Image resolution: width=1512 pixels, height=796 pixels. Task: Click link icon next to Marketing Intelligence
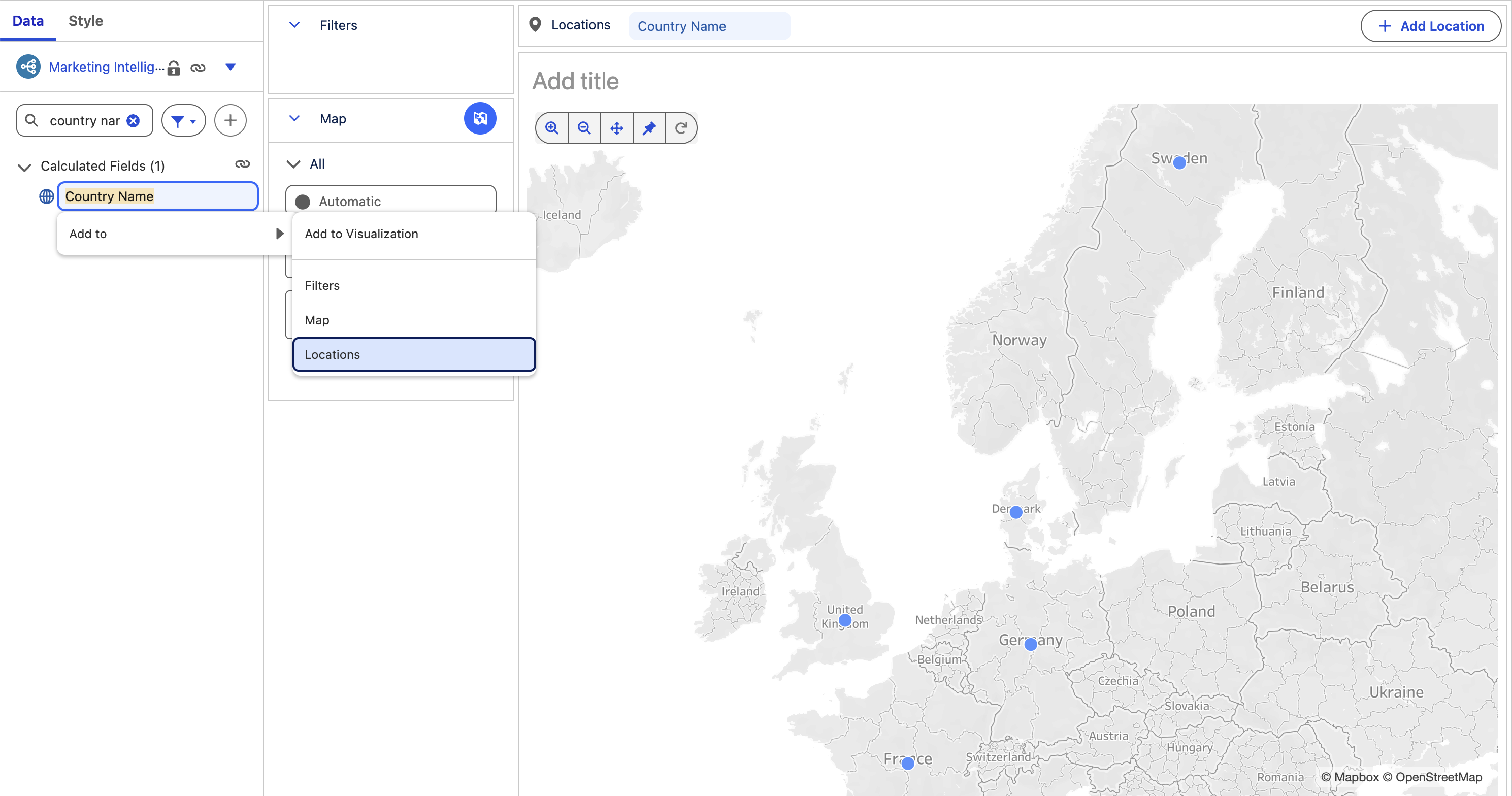[x=198, y=68]
